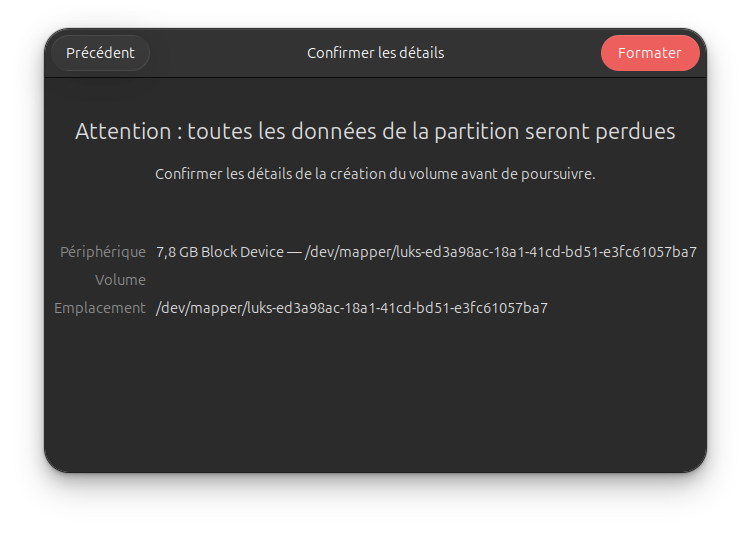Viewport: 751px width, 533px height.
Task: Go back with the Précédent button
Action: (101, 53)
